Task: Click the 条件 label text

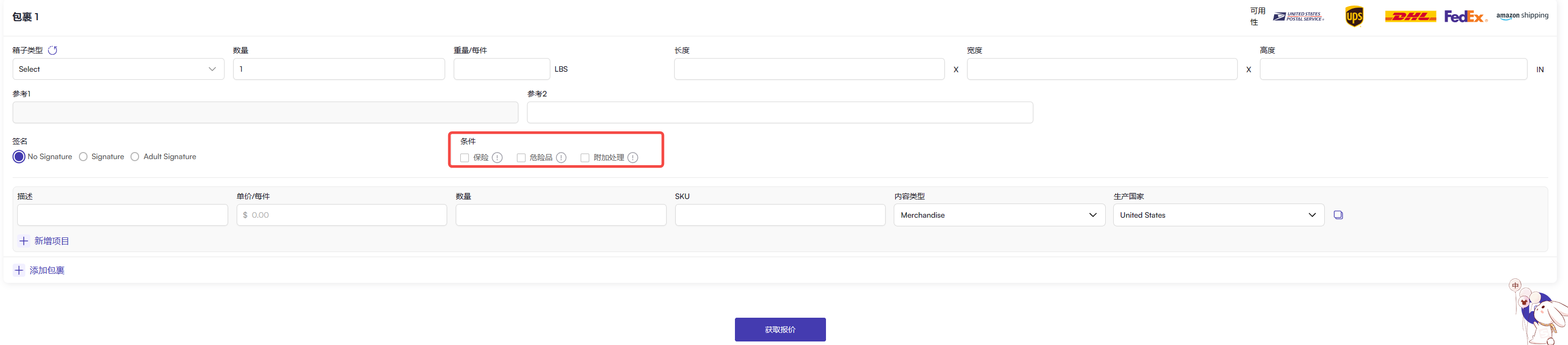Action: click(468, 141)
